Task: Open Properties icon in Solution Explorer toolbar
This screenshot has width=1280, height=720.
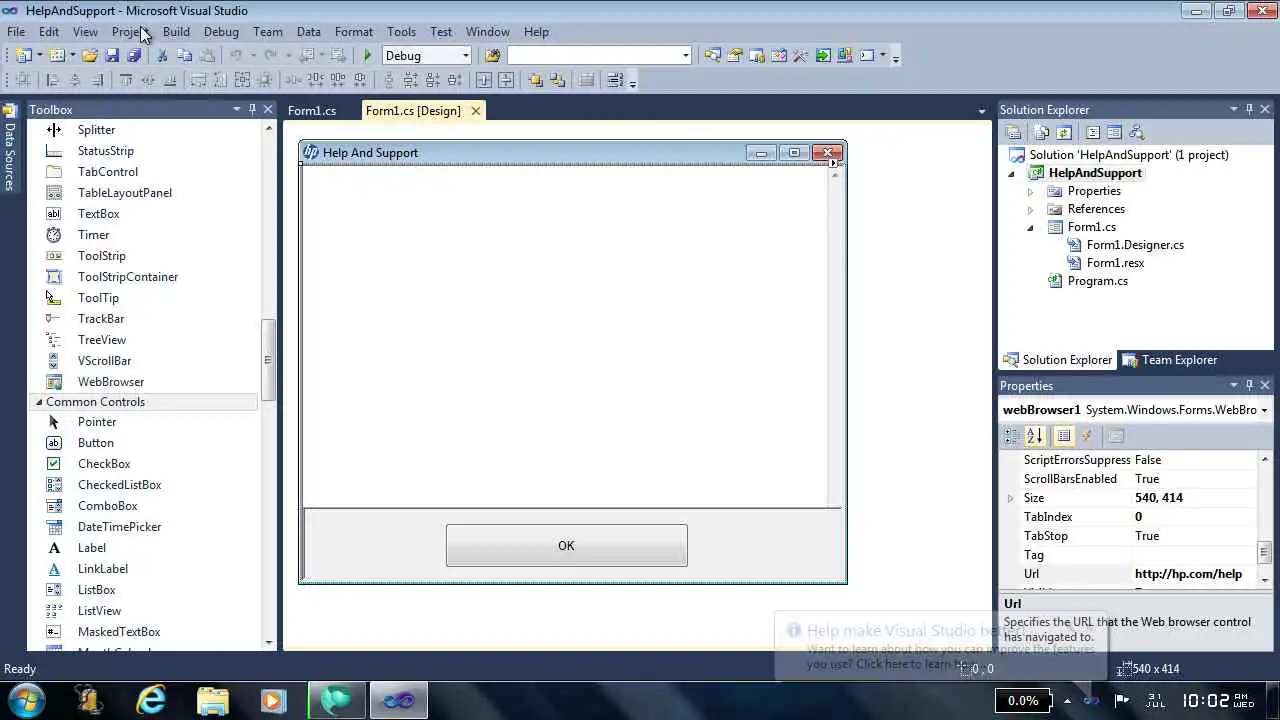Action: pos(1013,132)
